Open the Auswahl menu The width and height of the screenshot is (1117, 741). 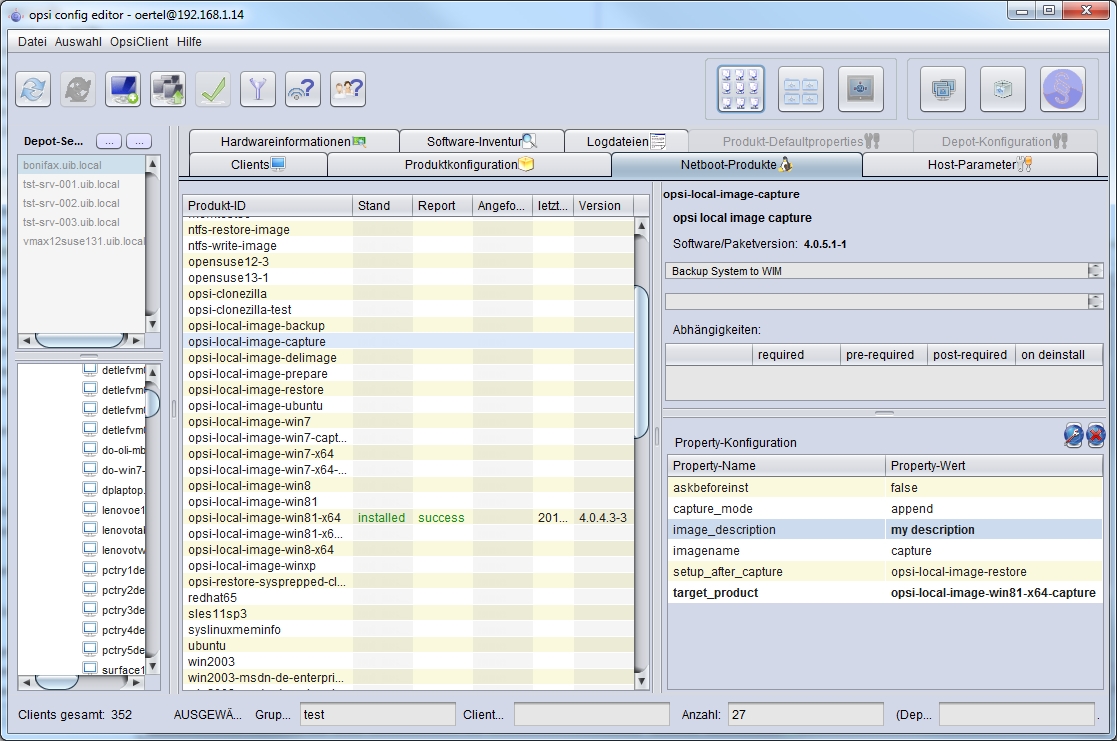pyautogui.click(x=78, y=41)
